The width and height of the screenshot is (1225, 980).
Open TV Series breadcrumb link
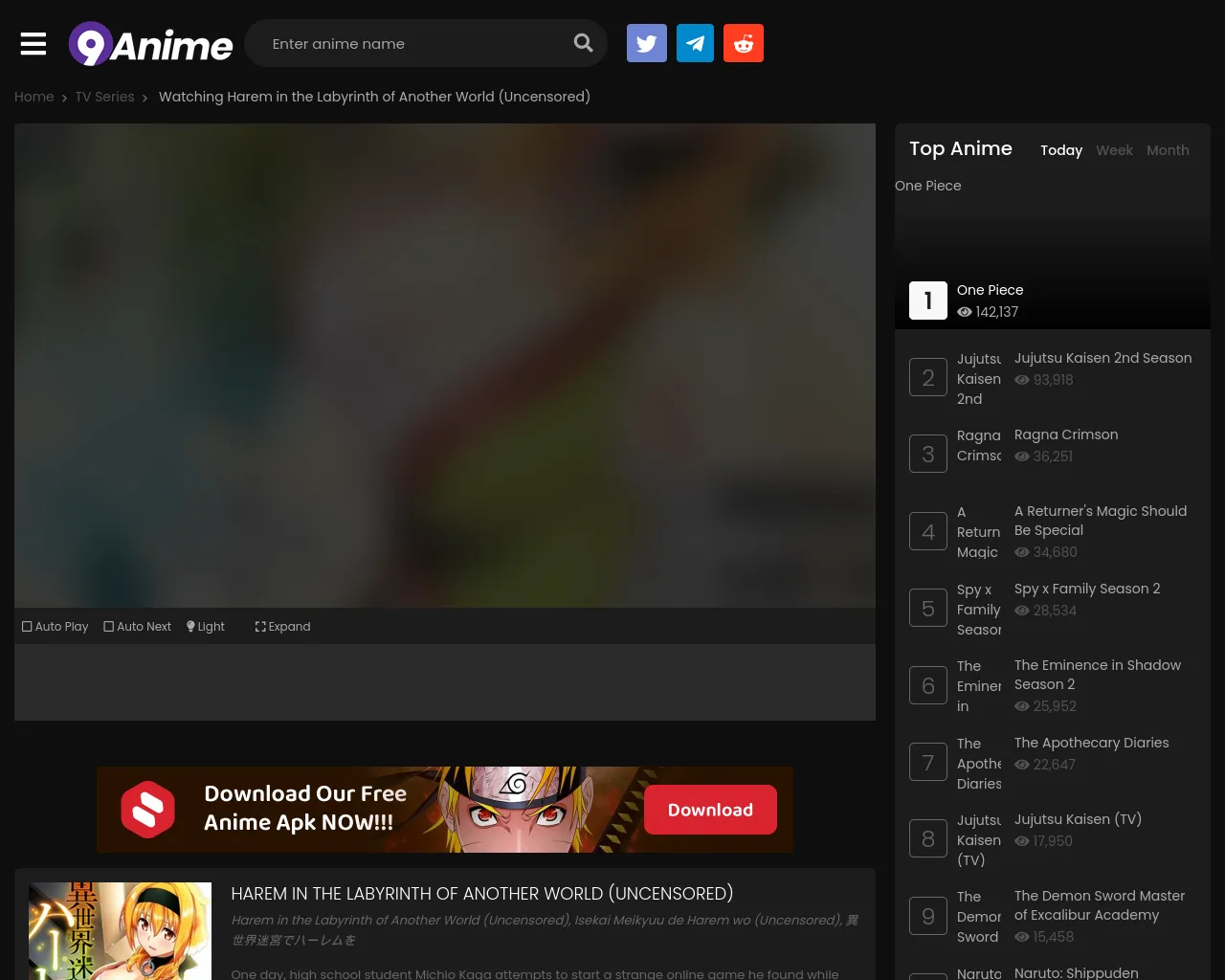coord(104,97)
